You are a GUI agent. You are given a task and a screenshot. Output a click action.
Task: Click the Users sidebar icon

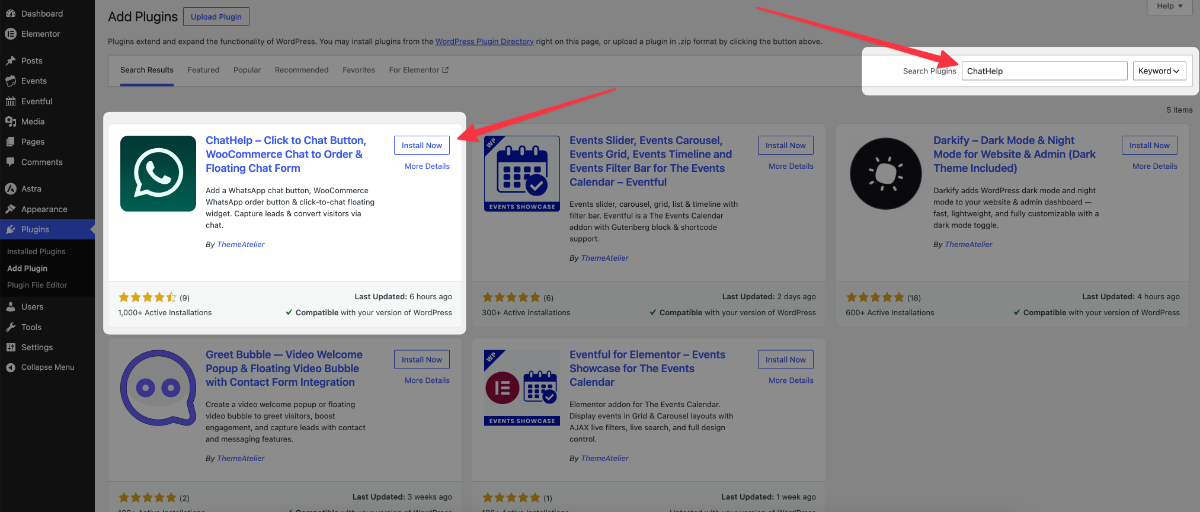10,307
